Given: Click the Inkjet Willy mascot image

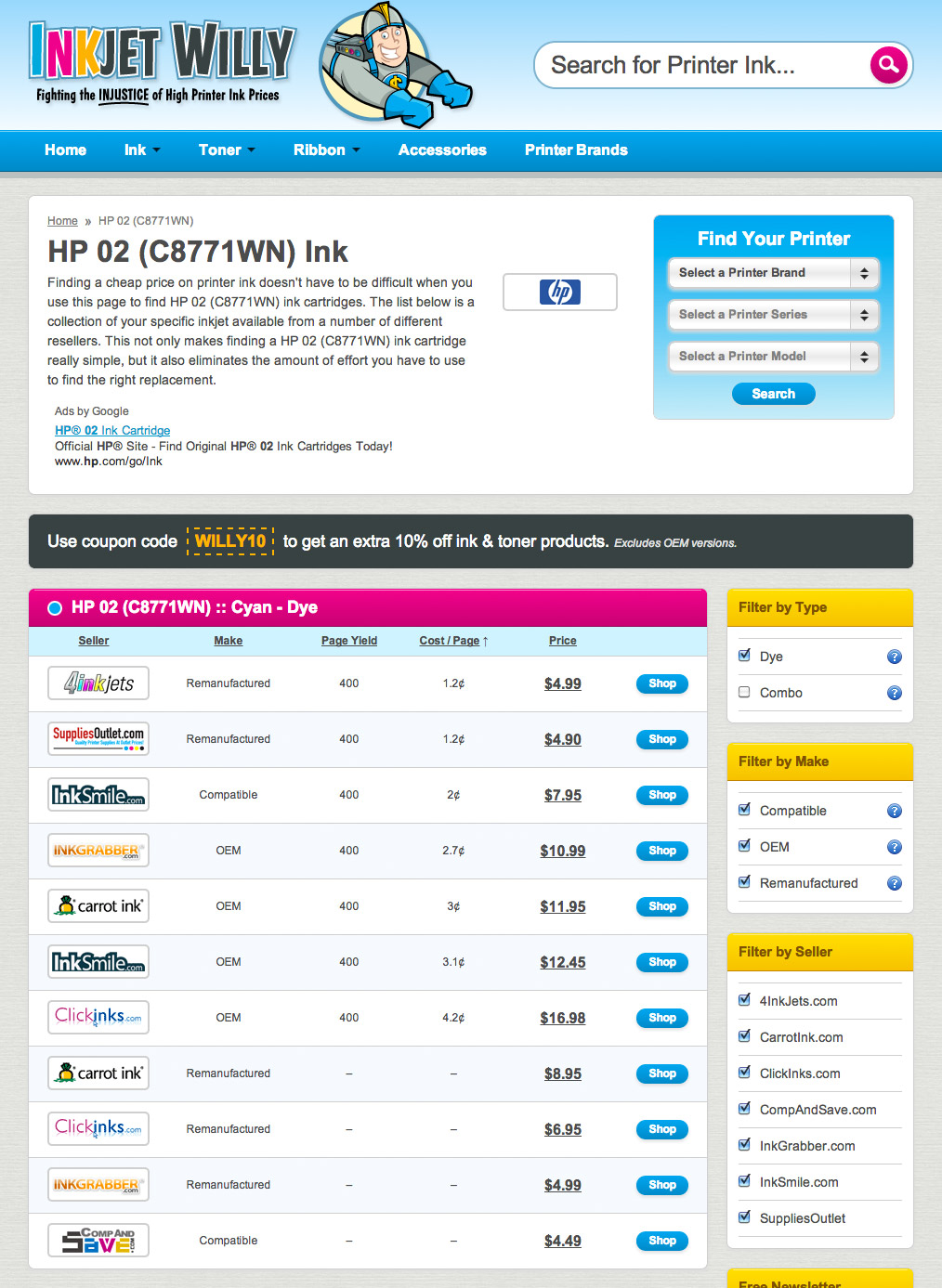Looking at the screenshot, I should (395, 65).
